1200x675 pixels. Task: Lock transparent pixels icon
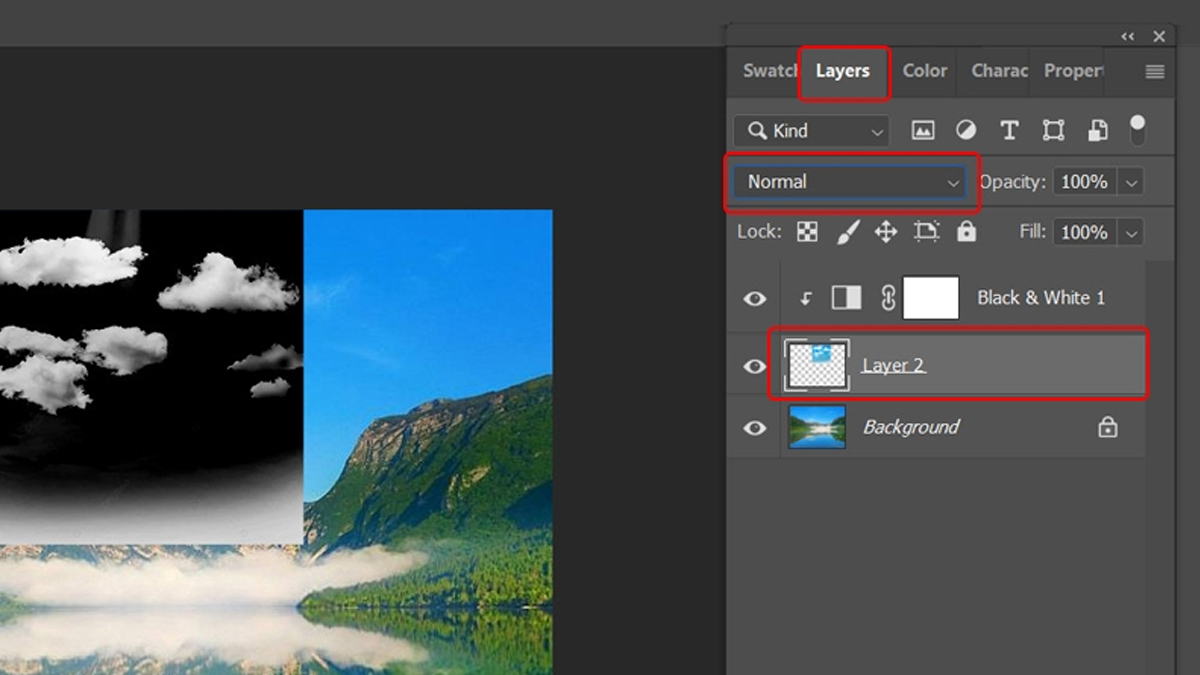pos(807,232)
